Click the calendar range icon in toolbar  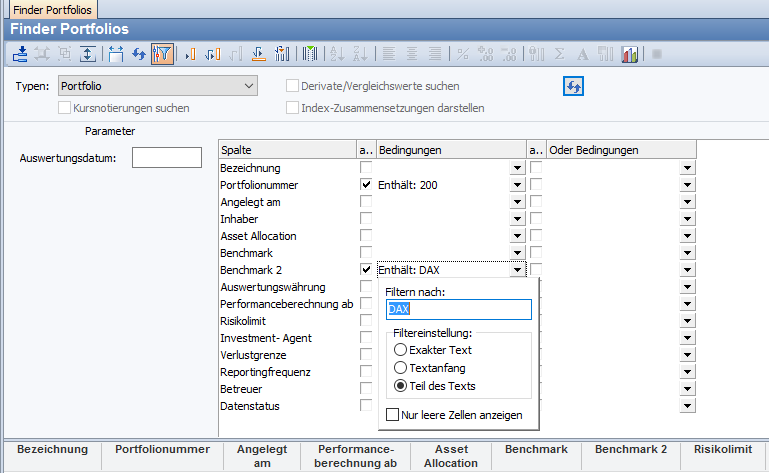click(116, 54)
